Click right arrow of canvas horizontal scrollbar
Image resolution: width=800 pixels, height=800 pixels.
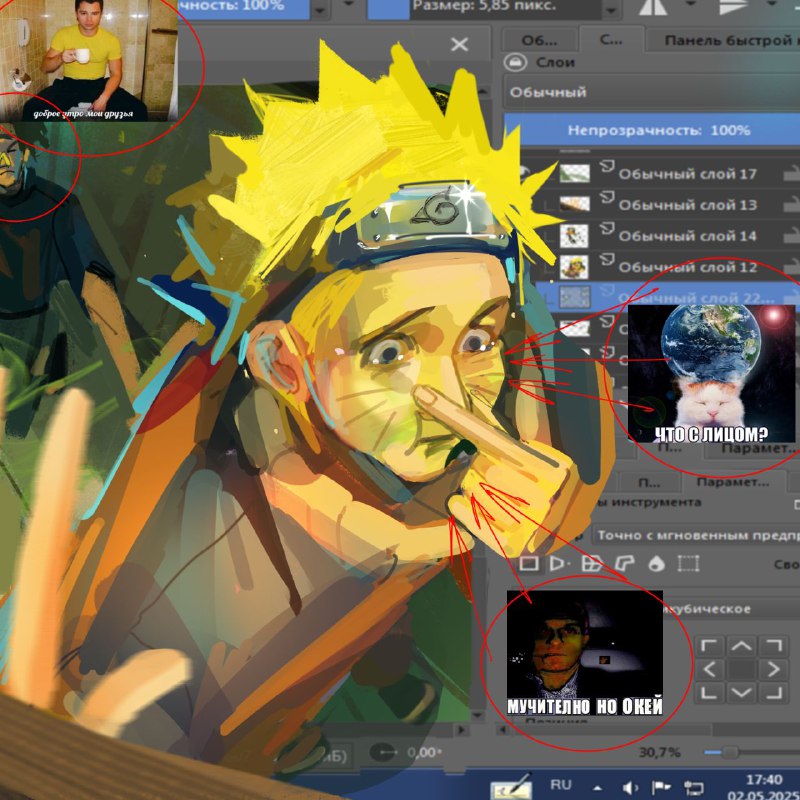(461, 730)
